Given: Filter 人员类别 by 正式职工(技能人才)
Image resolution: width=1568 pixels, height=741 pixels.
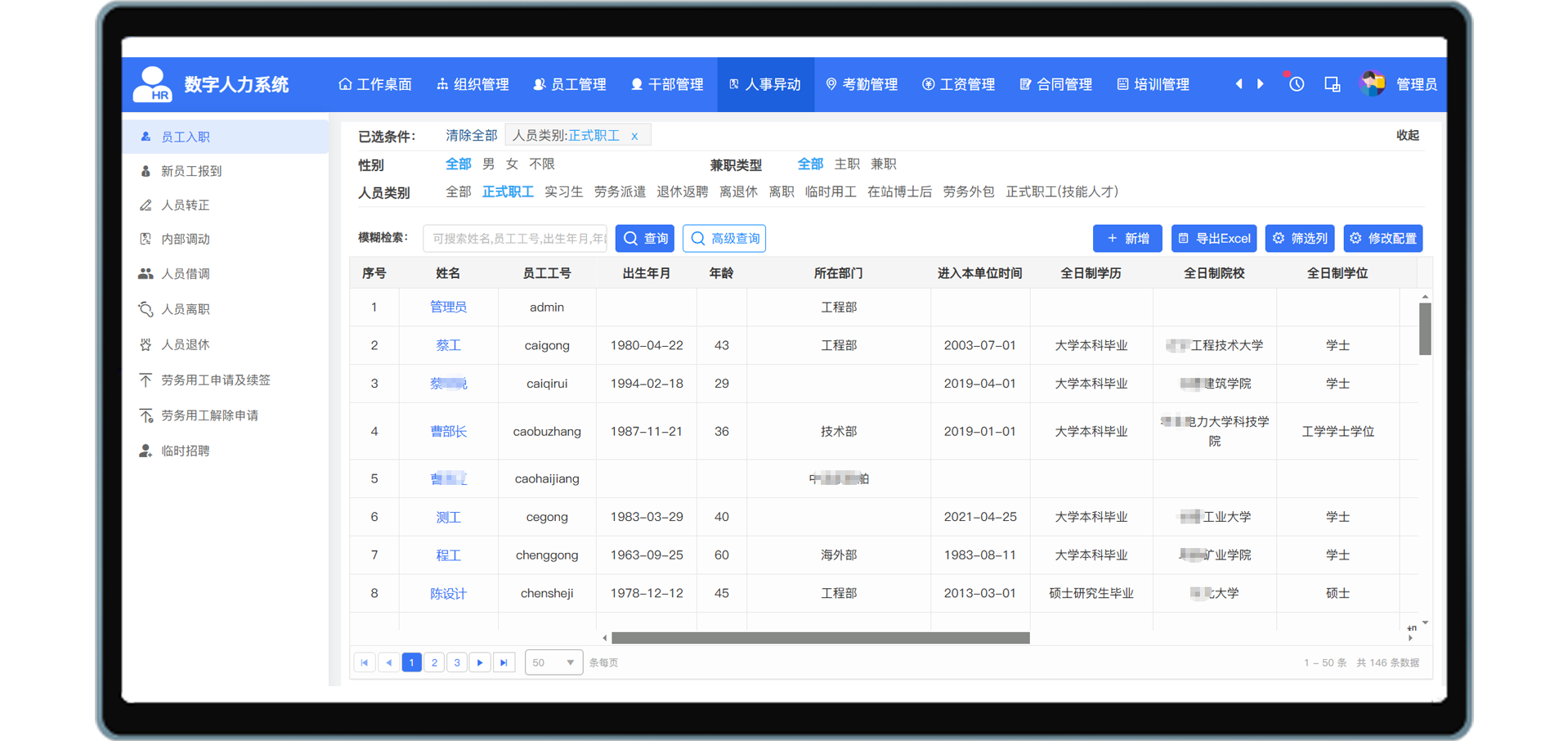Looking at the screenshot, I should coord(1062,192).
